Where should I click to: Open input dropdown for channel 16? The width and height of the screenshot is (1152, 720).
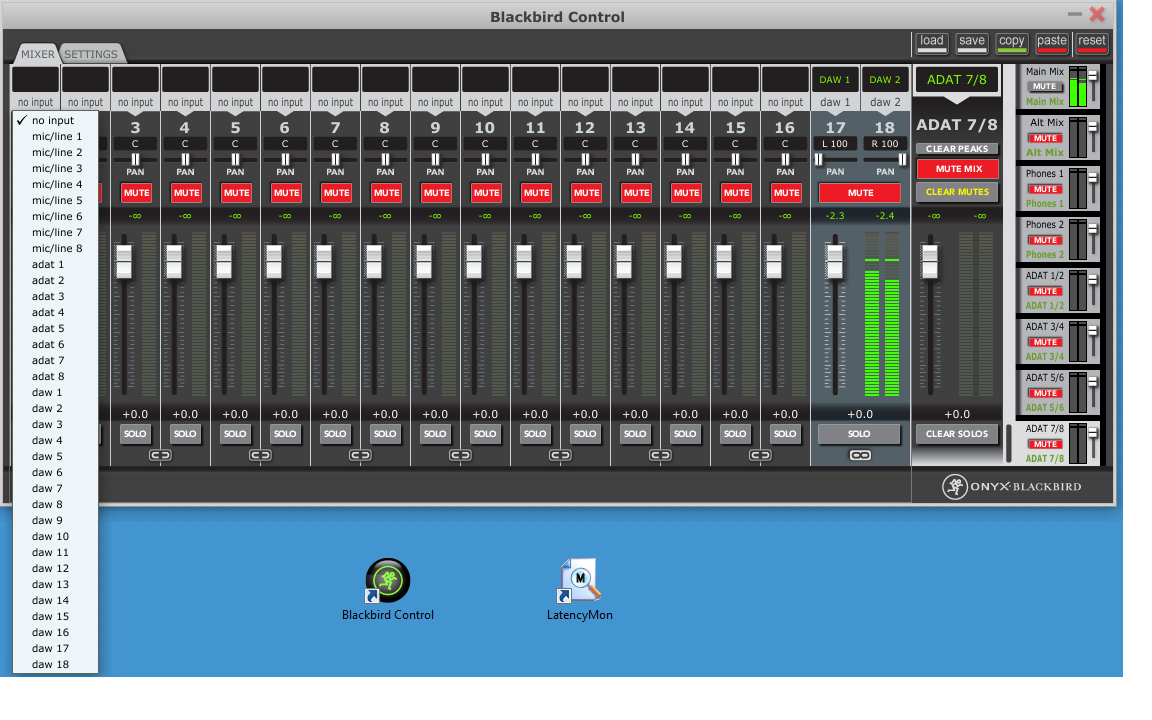(x=785, y=102)
